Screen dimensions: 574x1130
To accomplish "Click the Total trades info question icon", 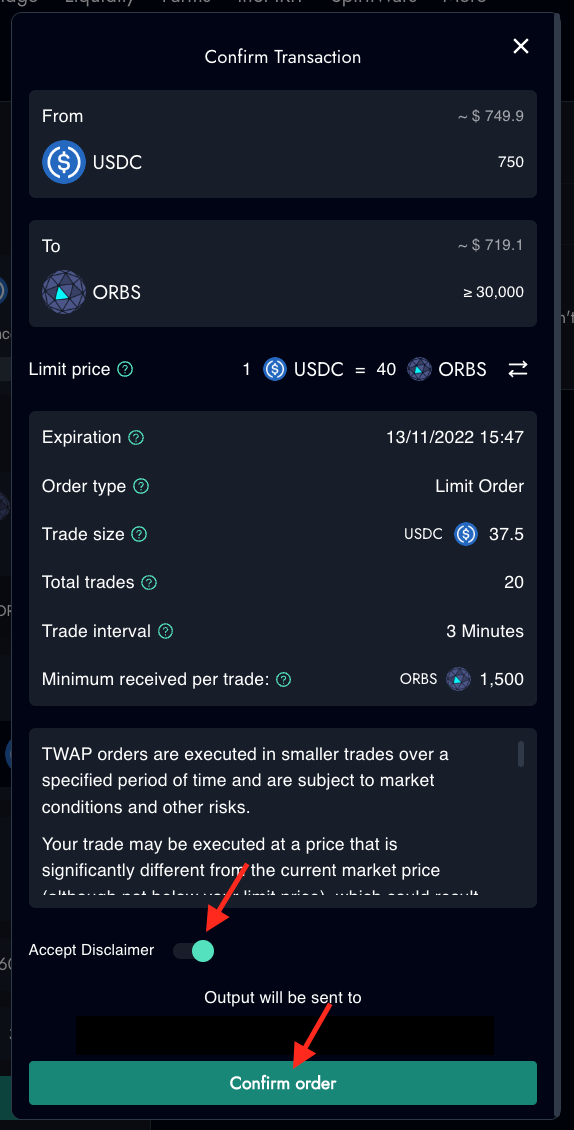I will pyautogui.click(x=149, y=582).
